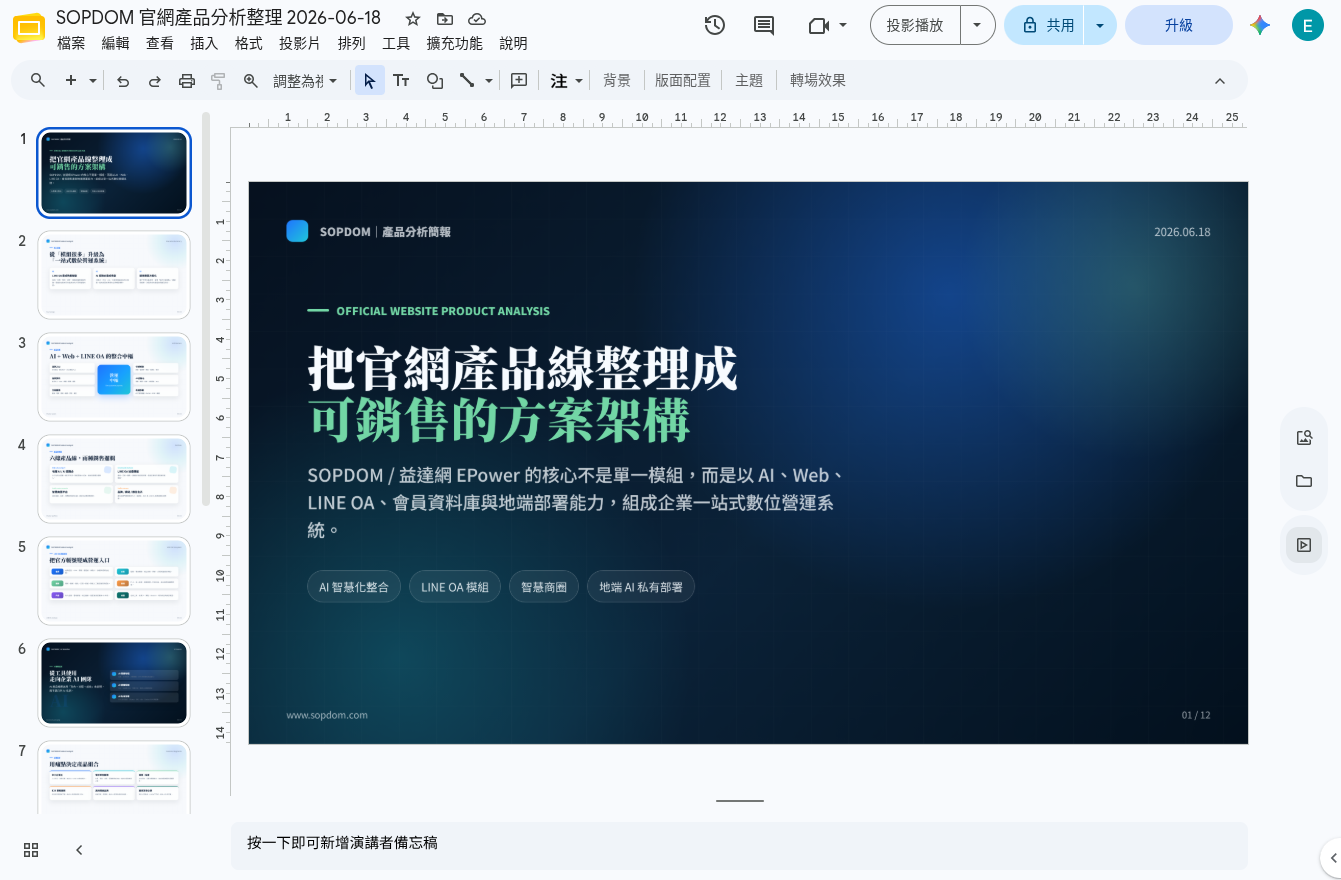The image size is (1341, 880).
Task: Add a new slide with plus icon
Action: pyautogui.click(x=71, y=81)
